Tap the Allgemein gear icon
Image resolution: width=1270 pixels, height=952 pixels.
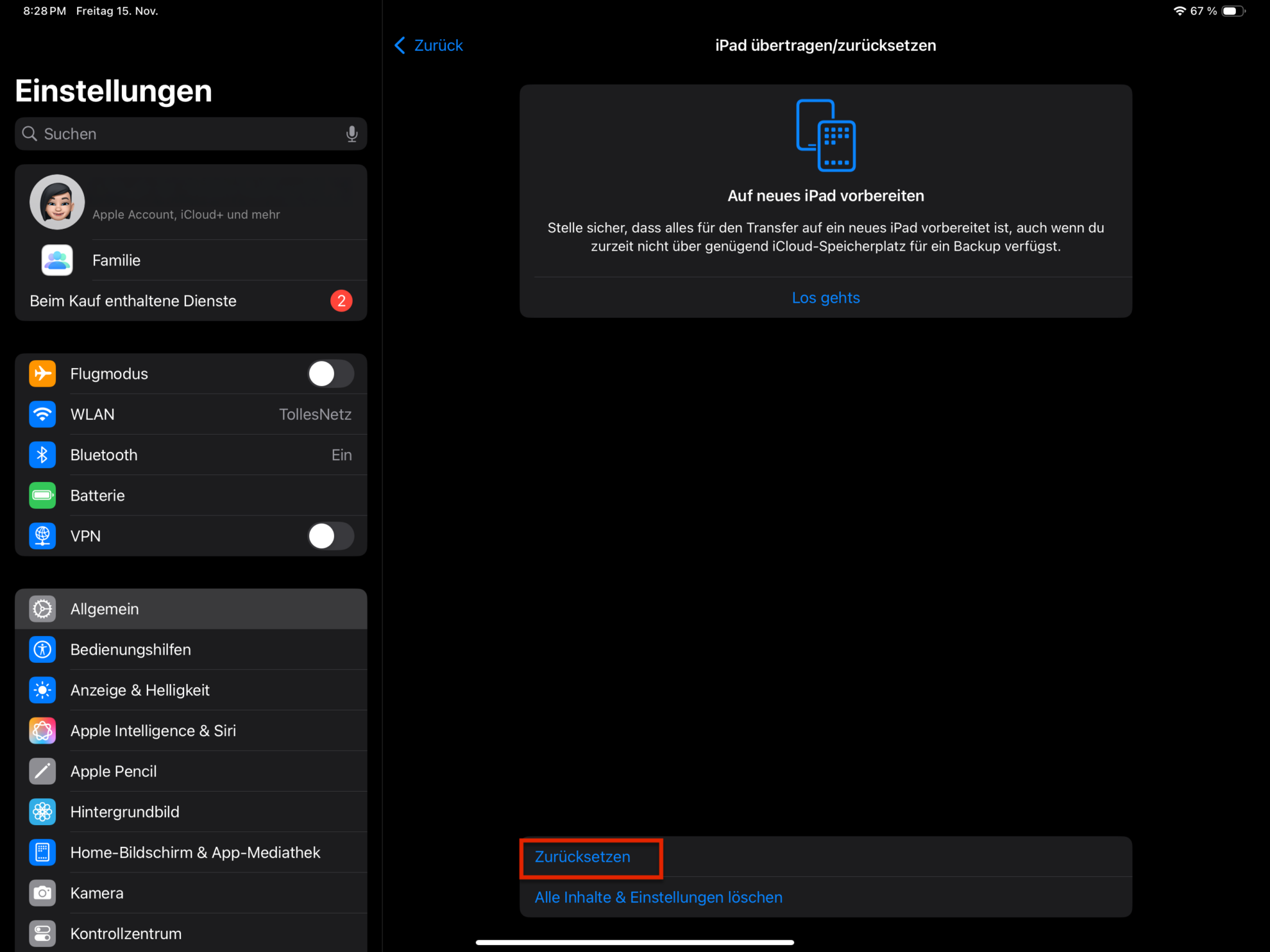[x=42, y=609]
